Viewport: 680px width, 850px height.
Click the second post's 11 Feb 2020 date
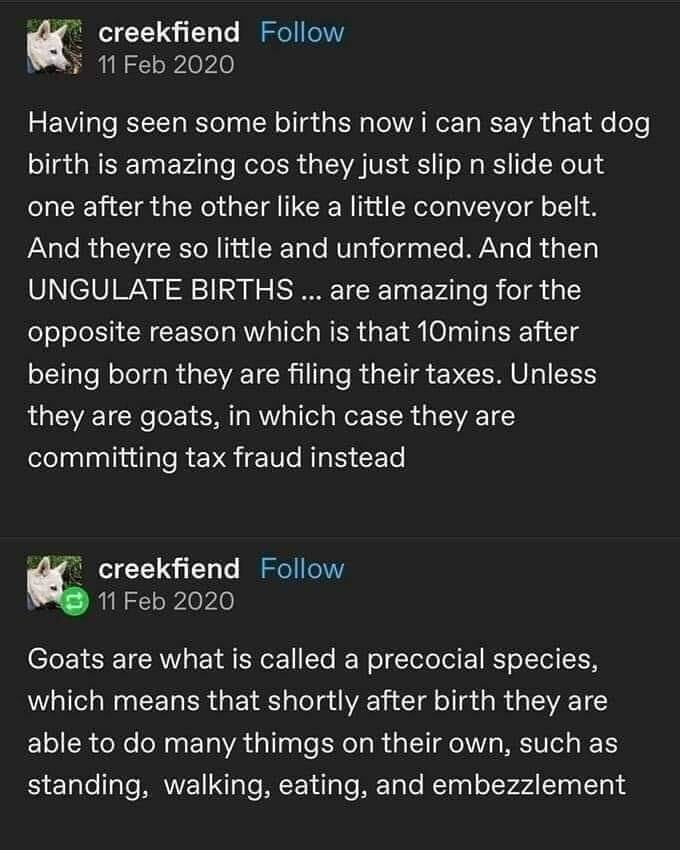(166, 601)
